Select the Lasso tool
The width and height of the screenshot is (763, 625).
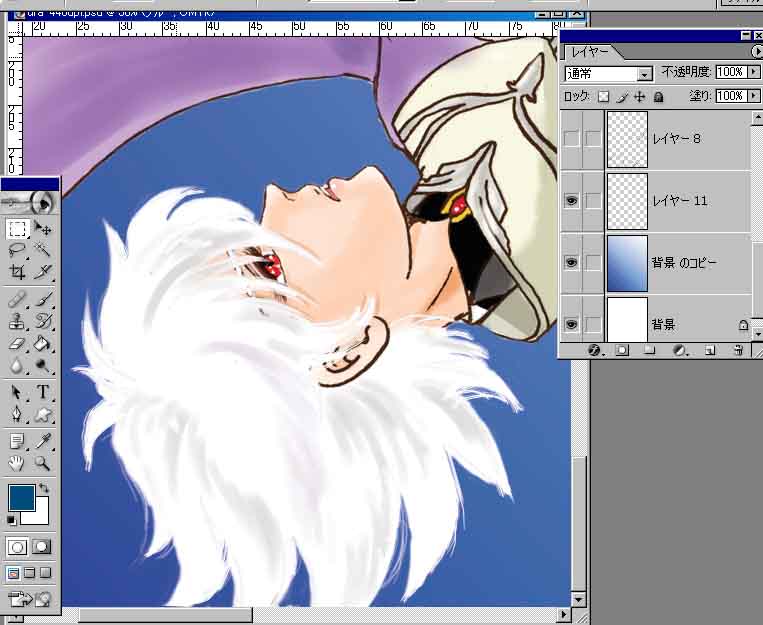point(17,250)
